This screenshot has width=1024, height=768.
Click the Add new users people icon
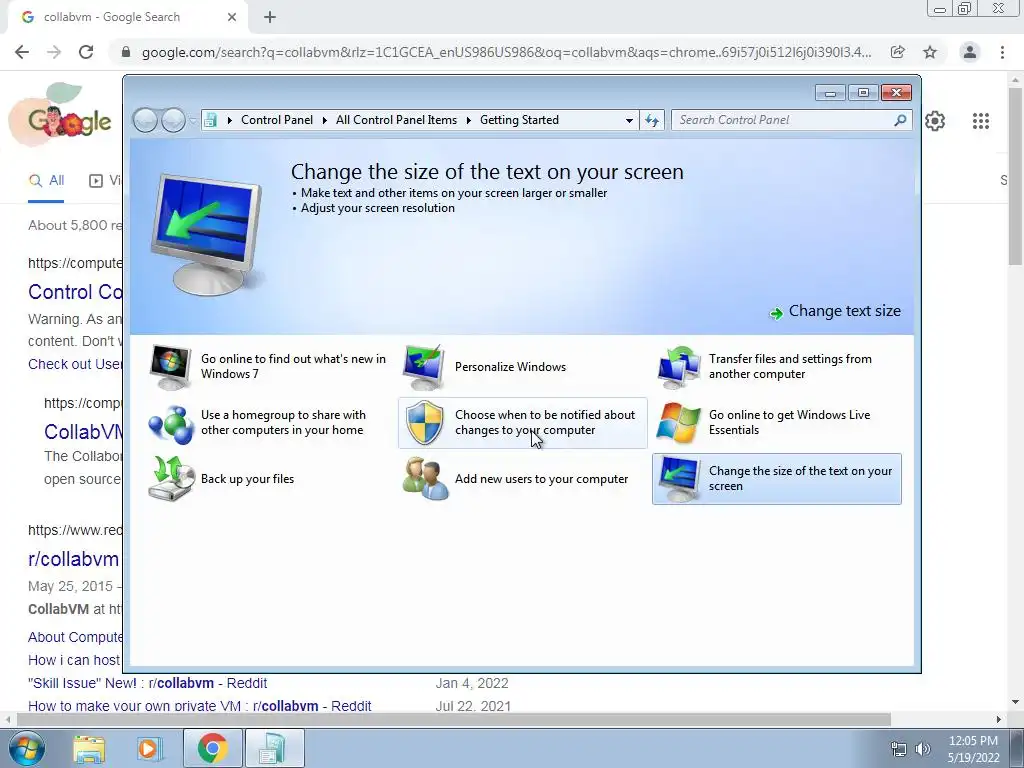click(426, 479)
